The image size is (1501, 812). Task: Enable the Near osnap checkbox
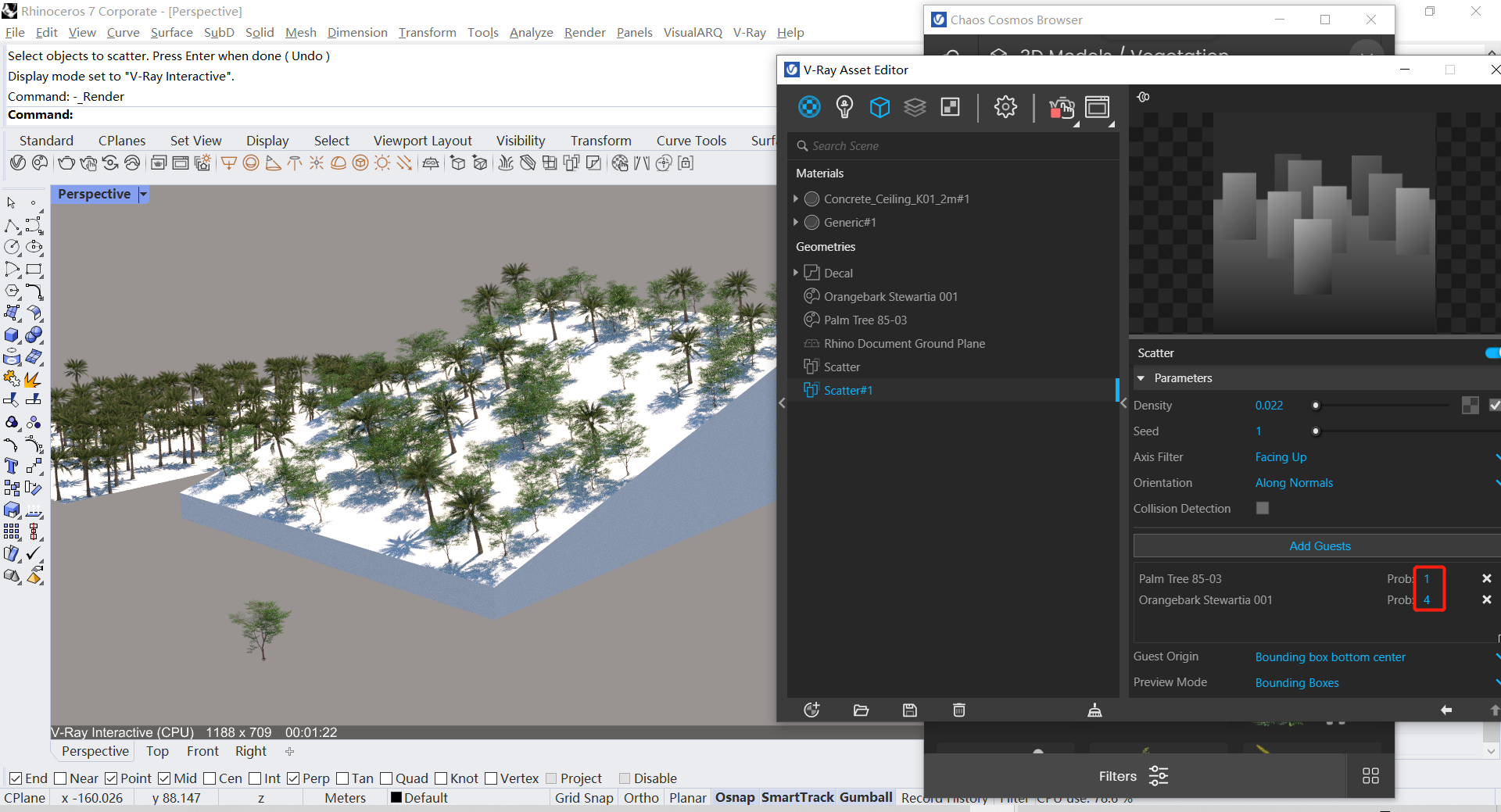pyautogui.click(x=60, y=778)
